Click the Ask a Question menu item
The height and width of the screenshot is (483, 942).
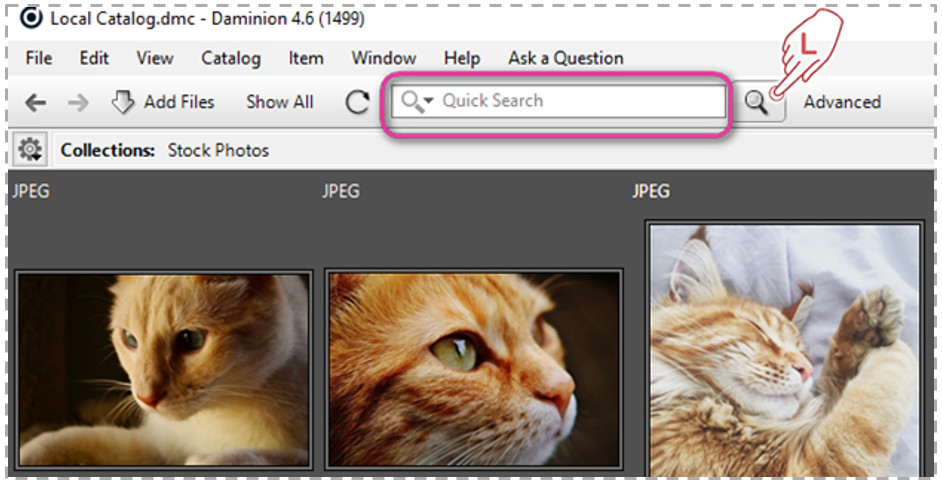565,58
